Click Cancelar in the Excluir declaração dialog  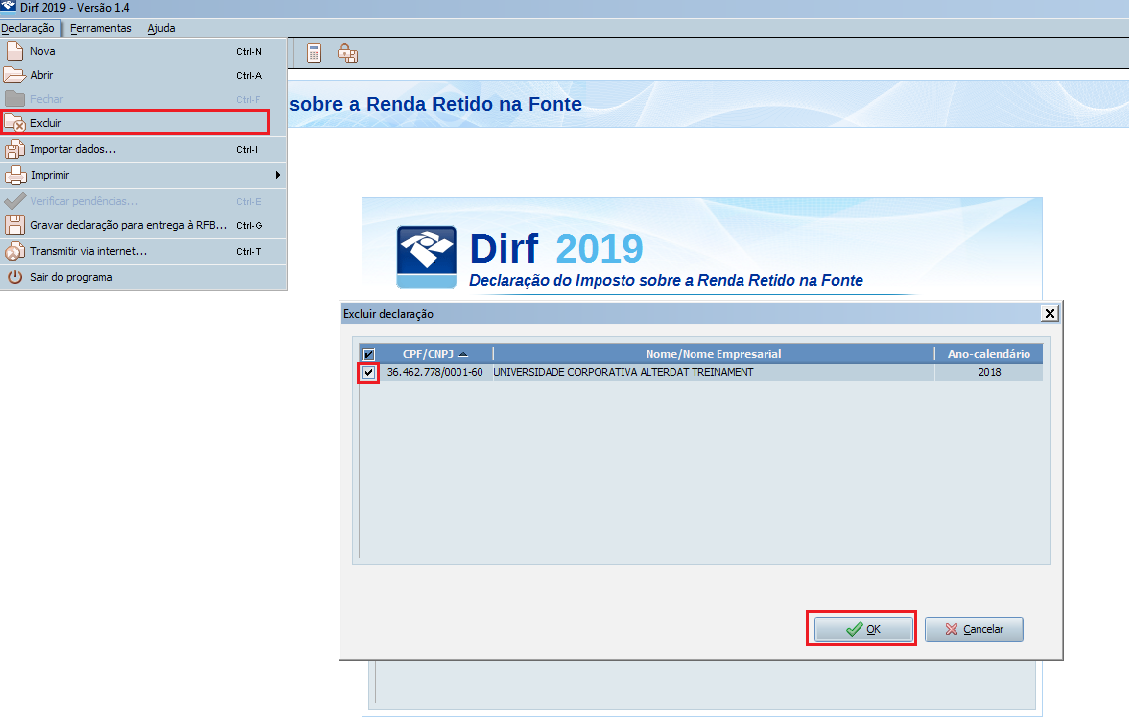[x=974, y=630]
